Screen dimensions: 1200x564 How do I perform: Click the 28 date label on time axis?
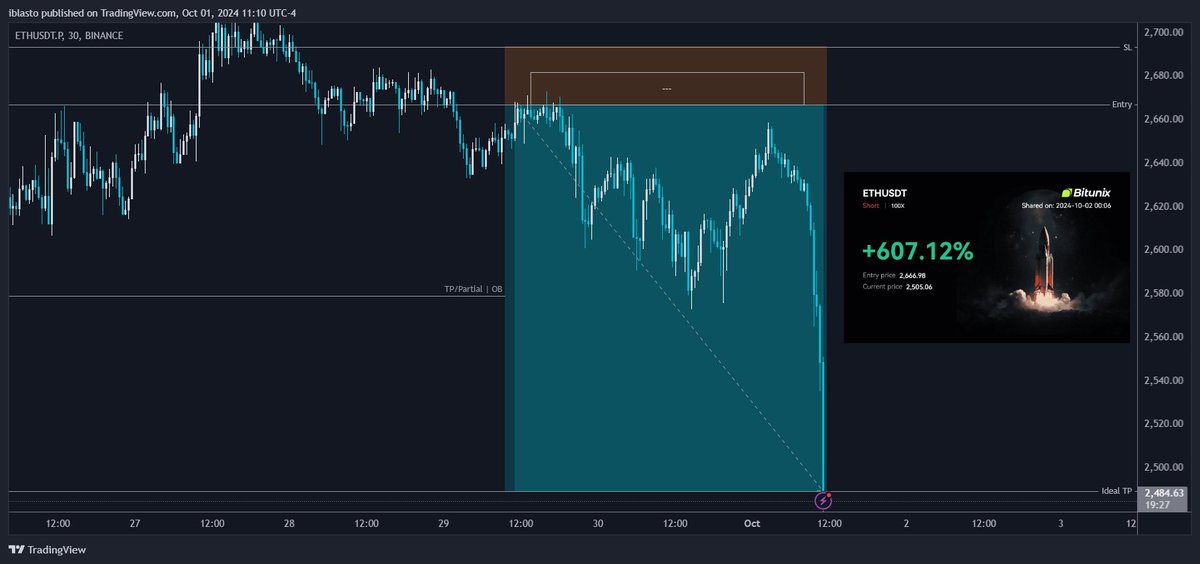pyautogui.click(x=289, y=523)
